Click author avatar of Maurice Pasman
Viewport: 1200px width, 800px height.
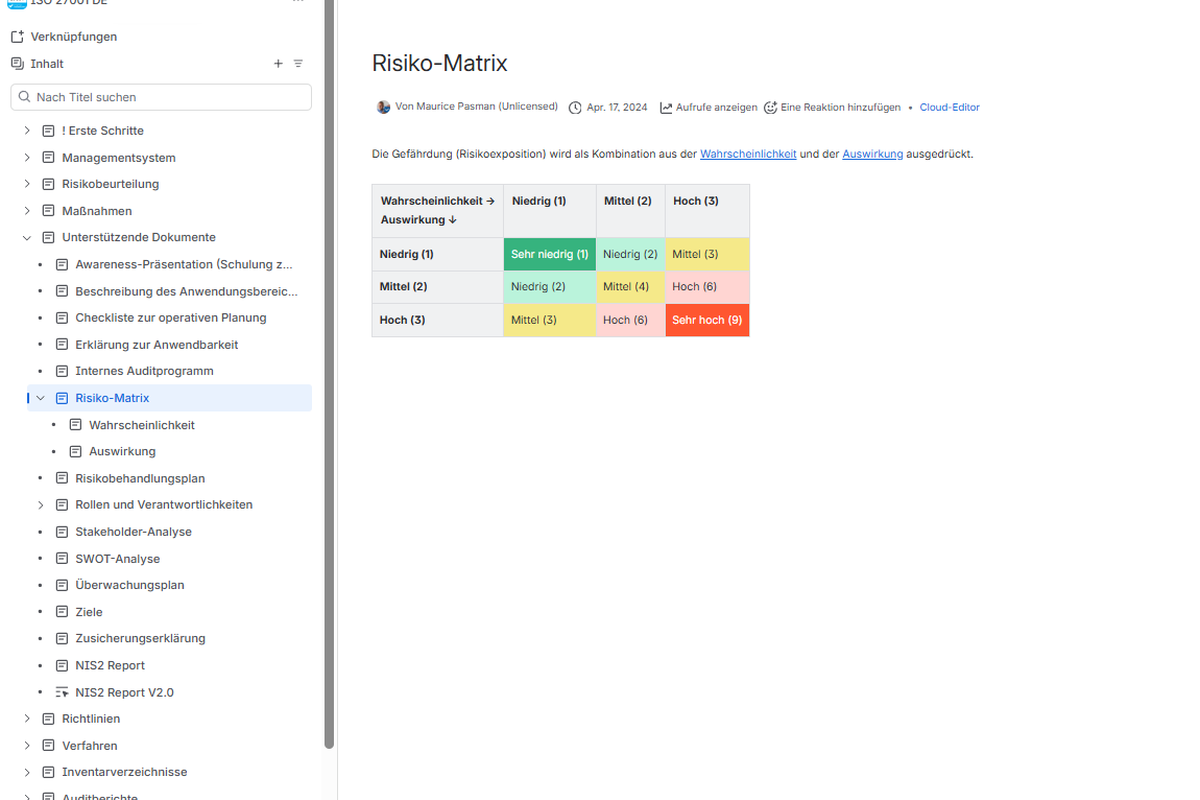[x=383, y=107]
